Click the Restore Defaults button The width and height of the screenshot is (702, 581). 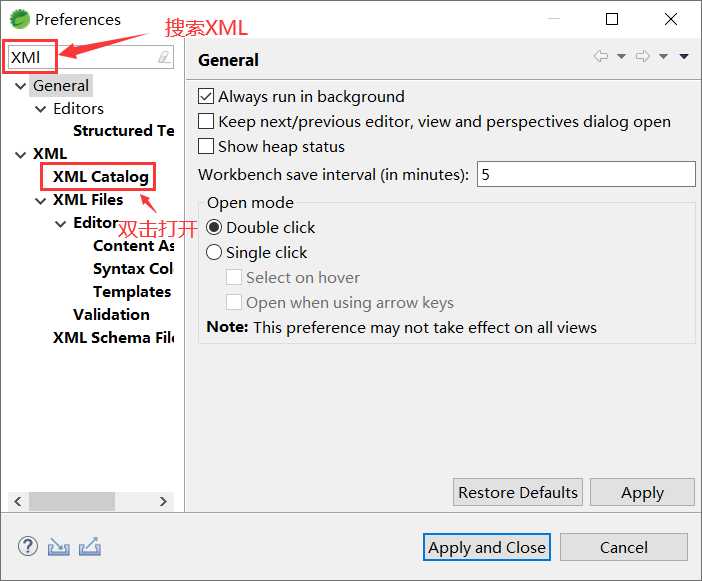point(518,492)
